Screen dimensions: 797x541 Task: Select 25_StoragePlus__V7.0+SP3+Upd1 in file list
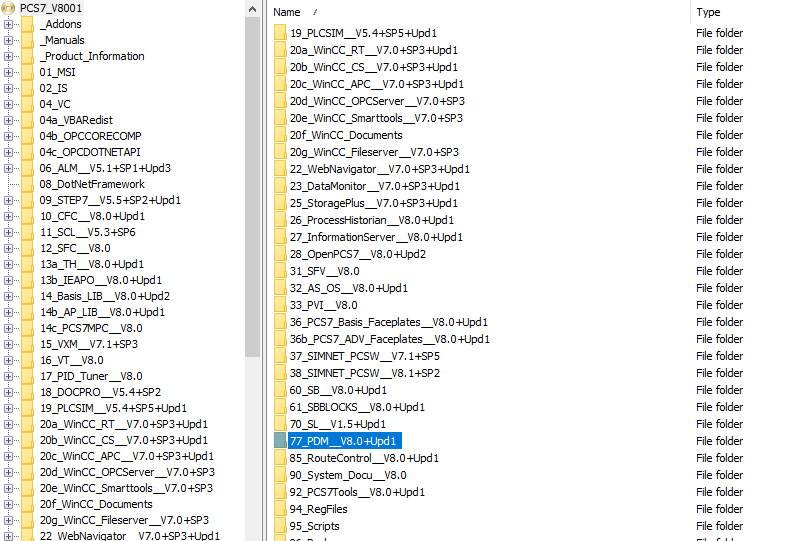pyautogui.click(x=374, y=203)
